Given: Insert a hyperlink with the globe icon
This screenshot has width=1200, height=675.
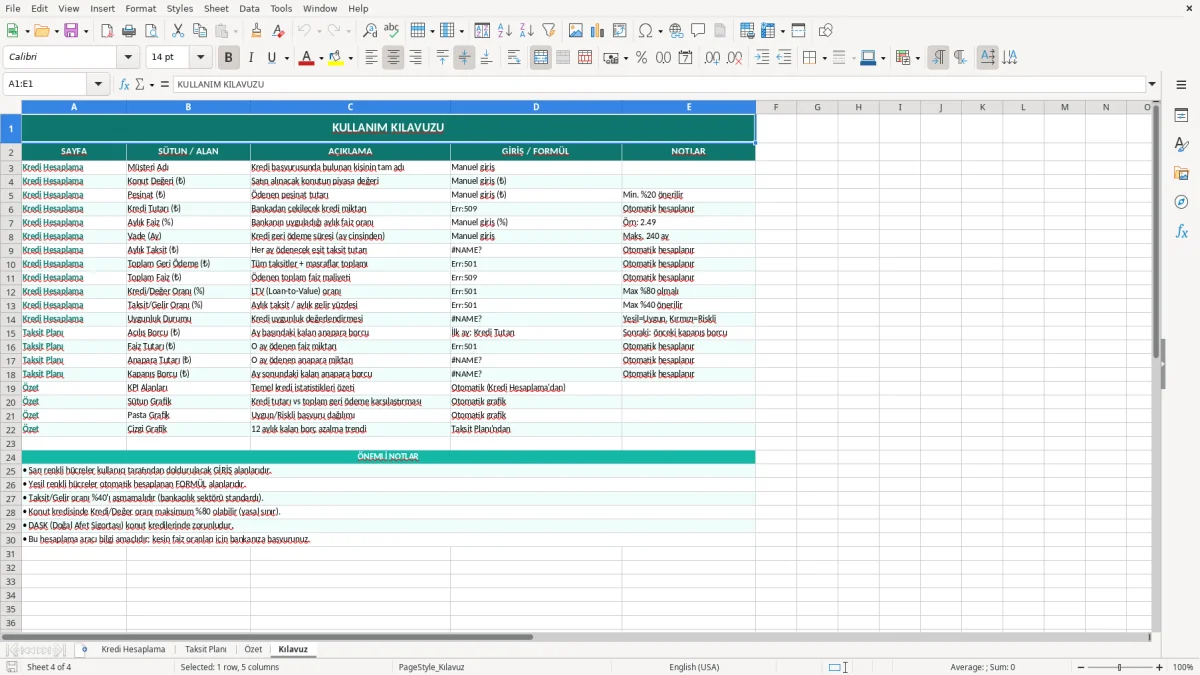Looking at the screenshot, I should pos(677,31).
